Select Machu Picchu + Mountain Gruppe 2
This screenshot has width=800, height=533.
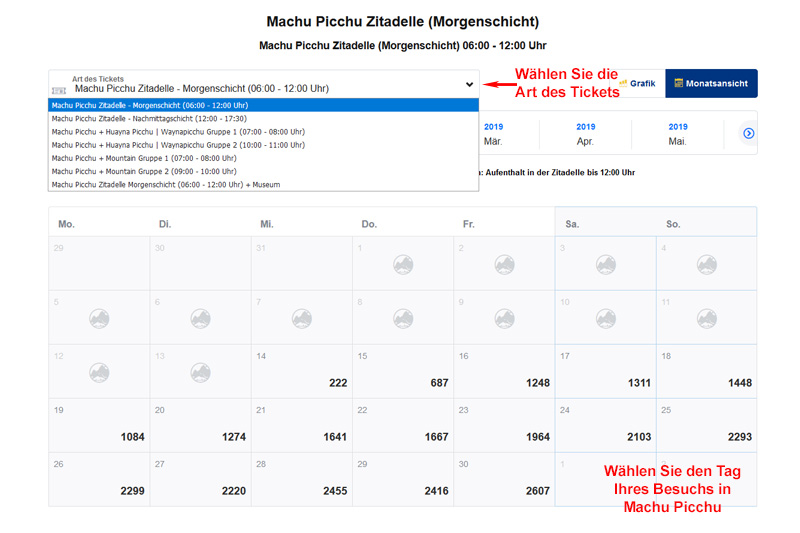[x=263, y=171]
